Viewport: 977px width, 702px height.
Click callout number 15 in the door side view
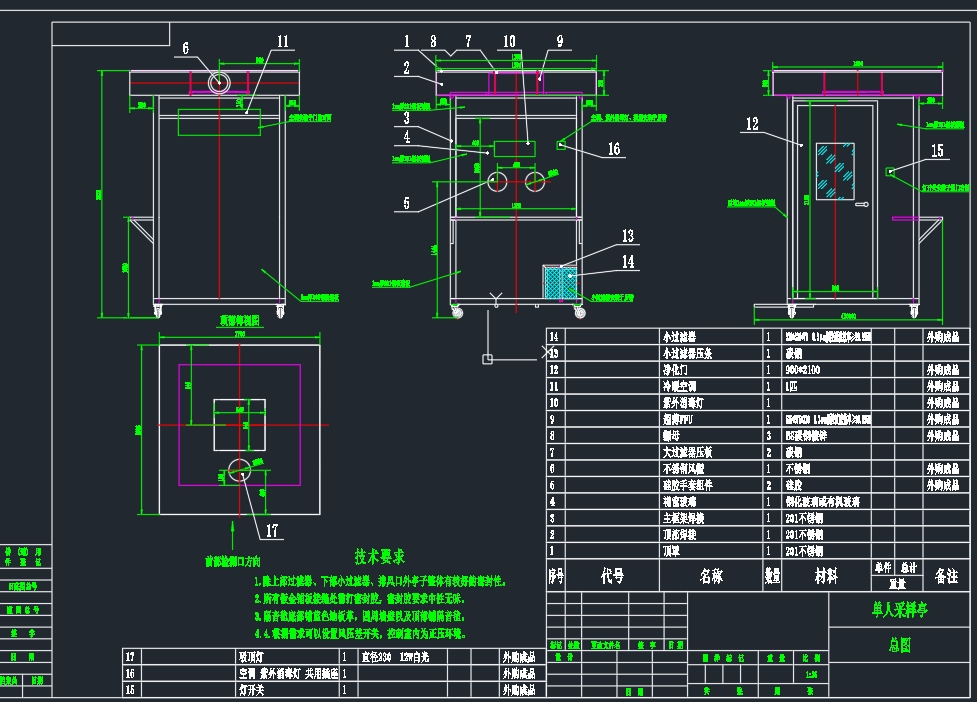tap(937, 150)
